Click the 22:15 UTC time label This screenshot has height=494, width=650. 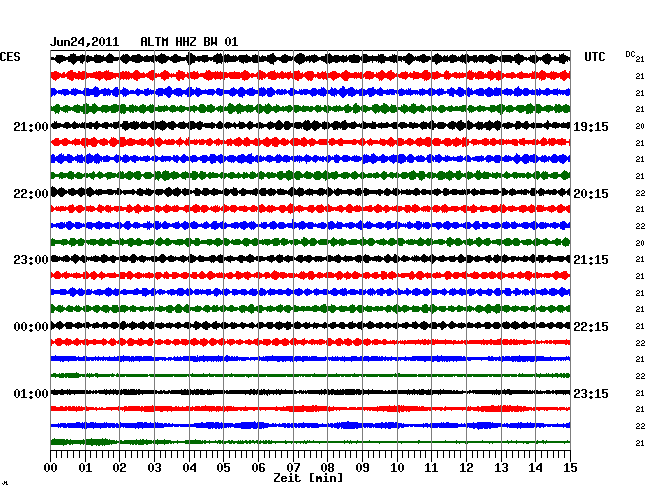point(591,327)
